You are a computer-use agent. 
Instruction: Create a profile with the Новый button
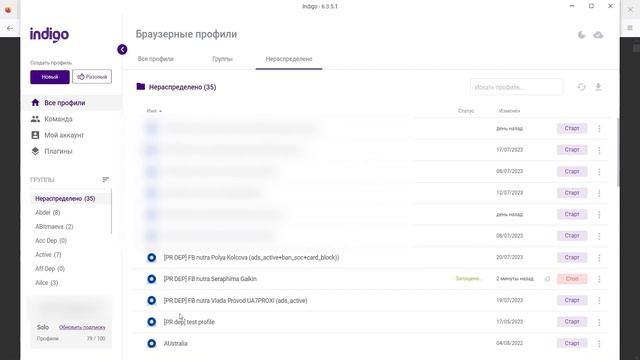[x=50, y=77]
